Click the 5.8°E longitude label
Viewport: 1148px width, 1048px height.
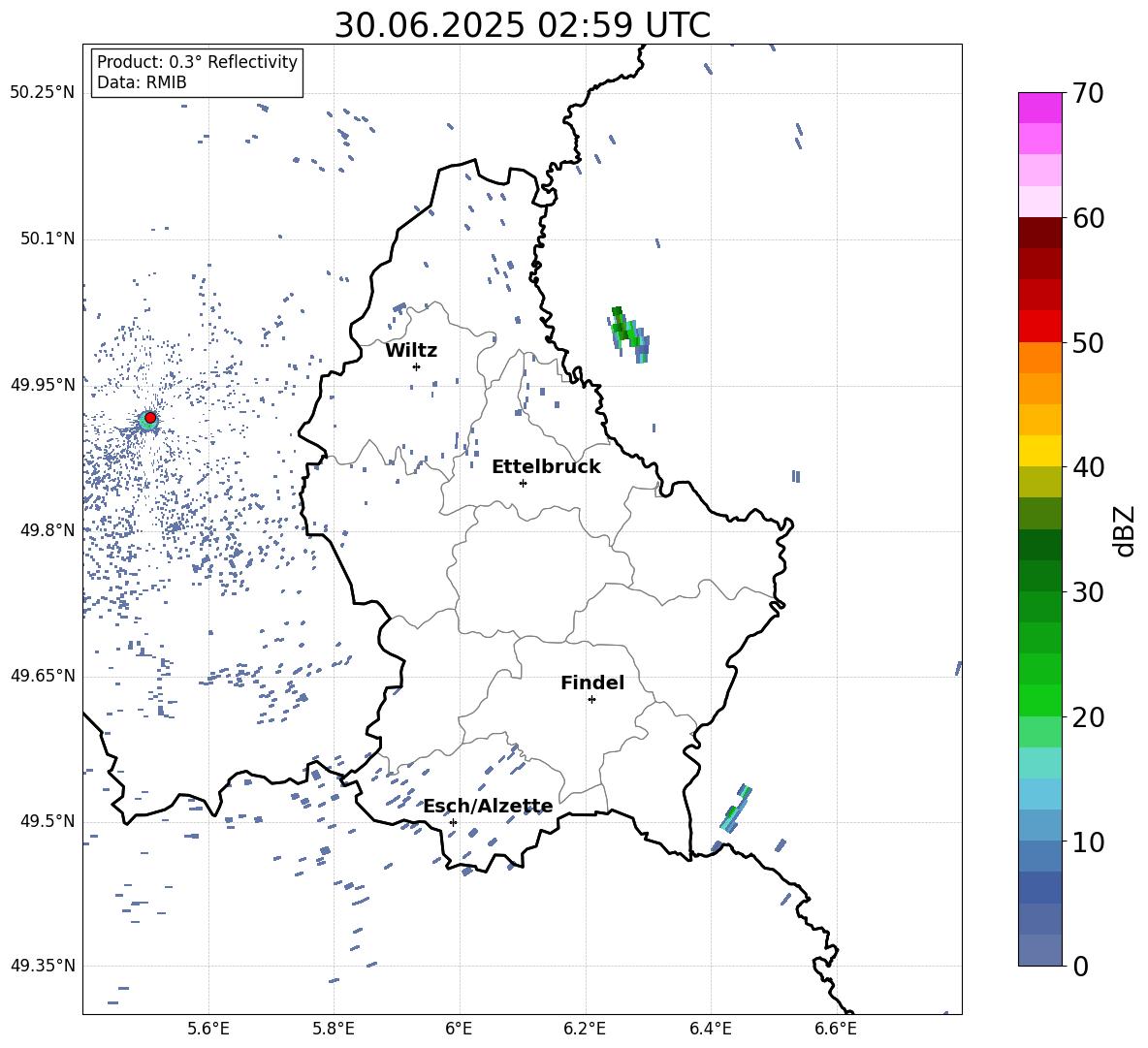334,1029
